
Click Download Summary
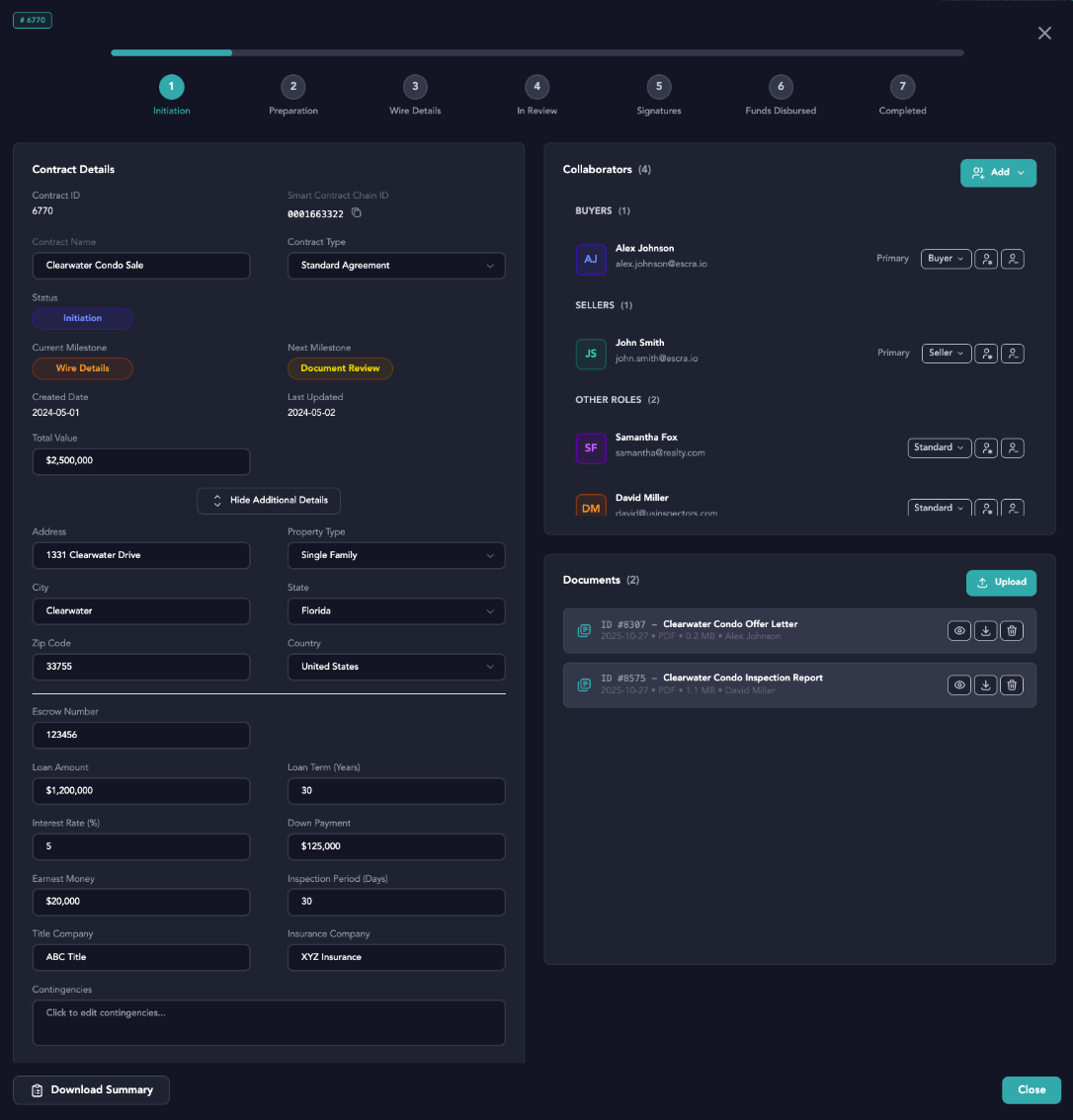(92, 1090)
